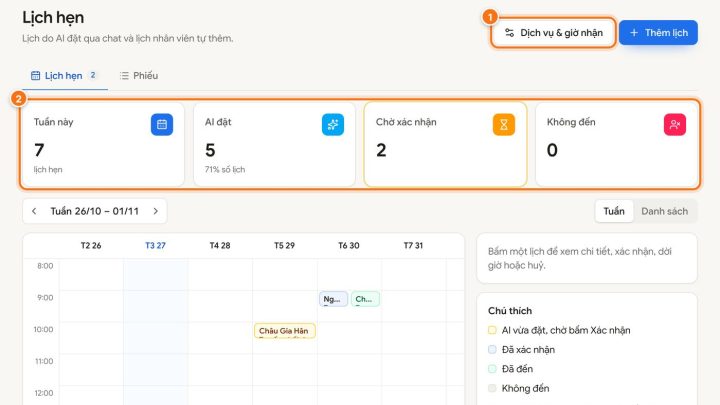Switch to the Phiếu tab
Image resolution: width=720 pixels, height=405 pixels.
point(139,76)
